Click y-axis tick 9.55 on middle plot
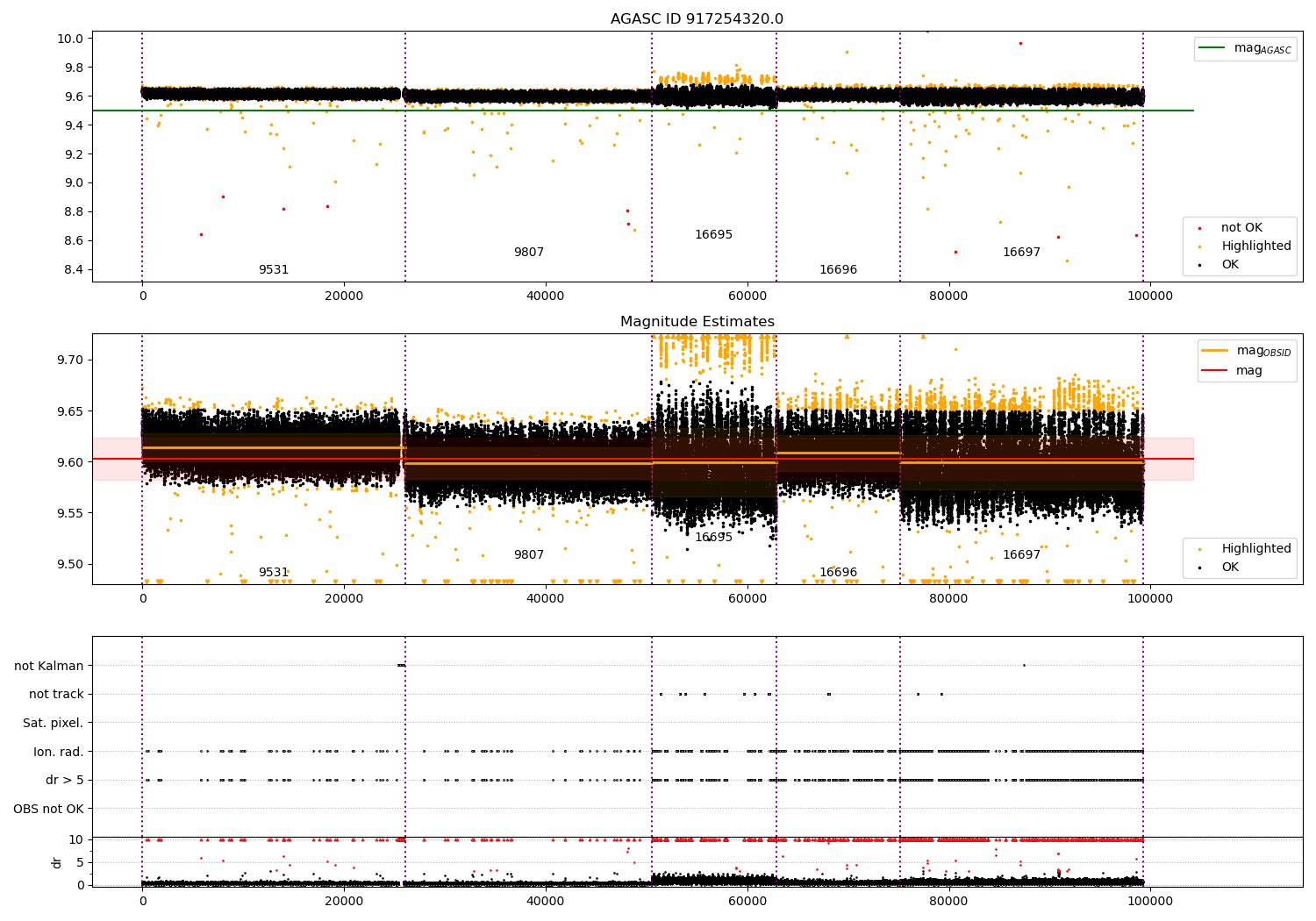Screen dimensions: 1316x921 point(71,513)
